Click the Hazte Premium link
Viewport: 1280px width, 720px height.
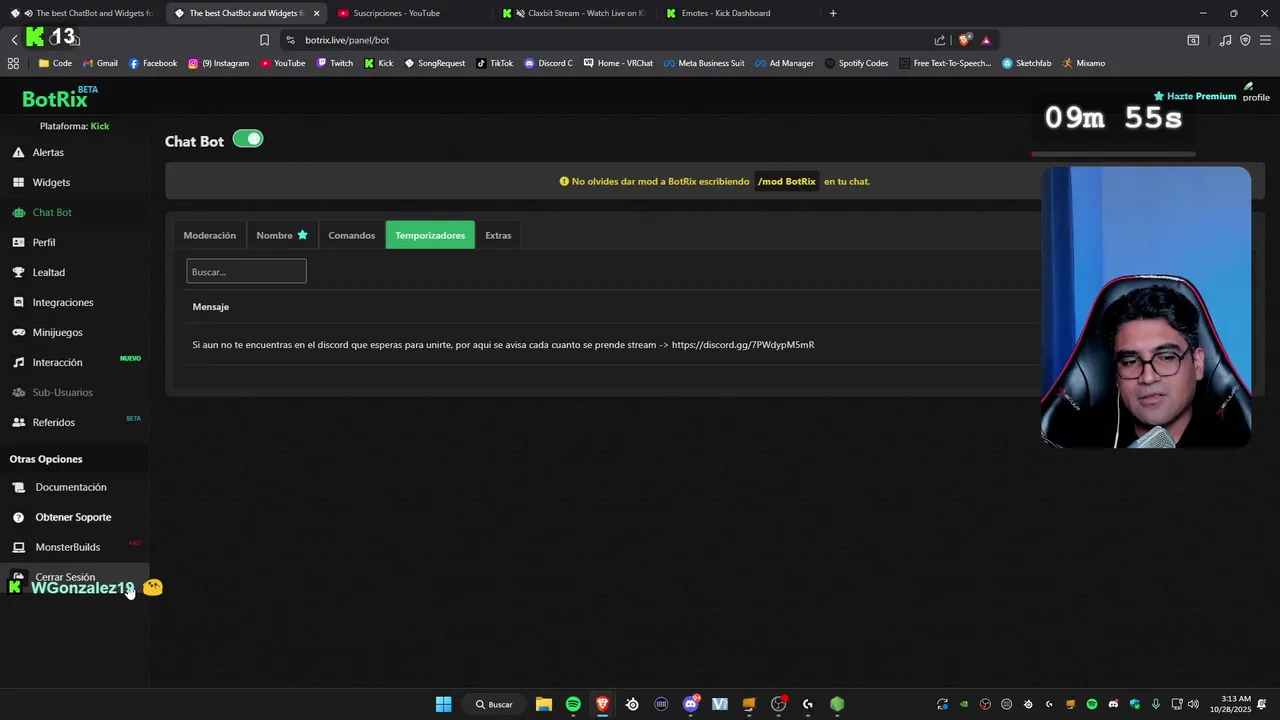[x=1195, y=96]
